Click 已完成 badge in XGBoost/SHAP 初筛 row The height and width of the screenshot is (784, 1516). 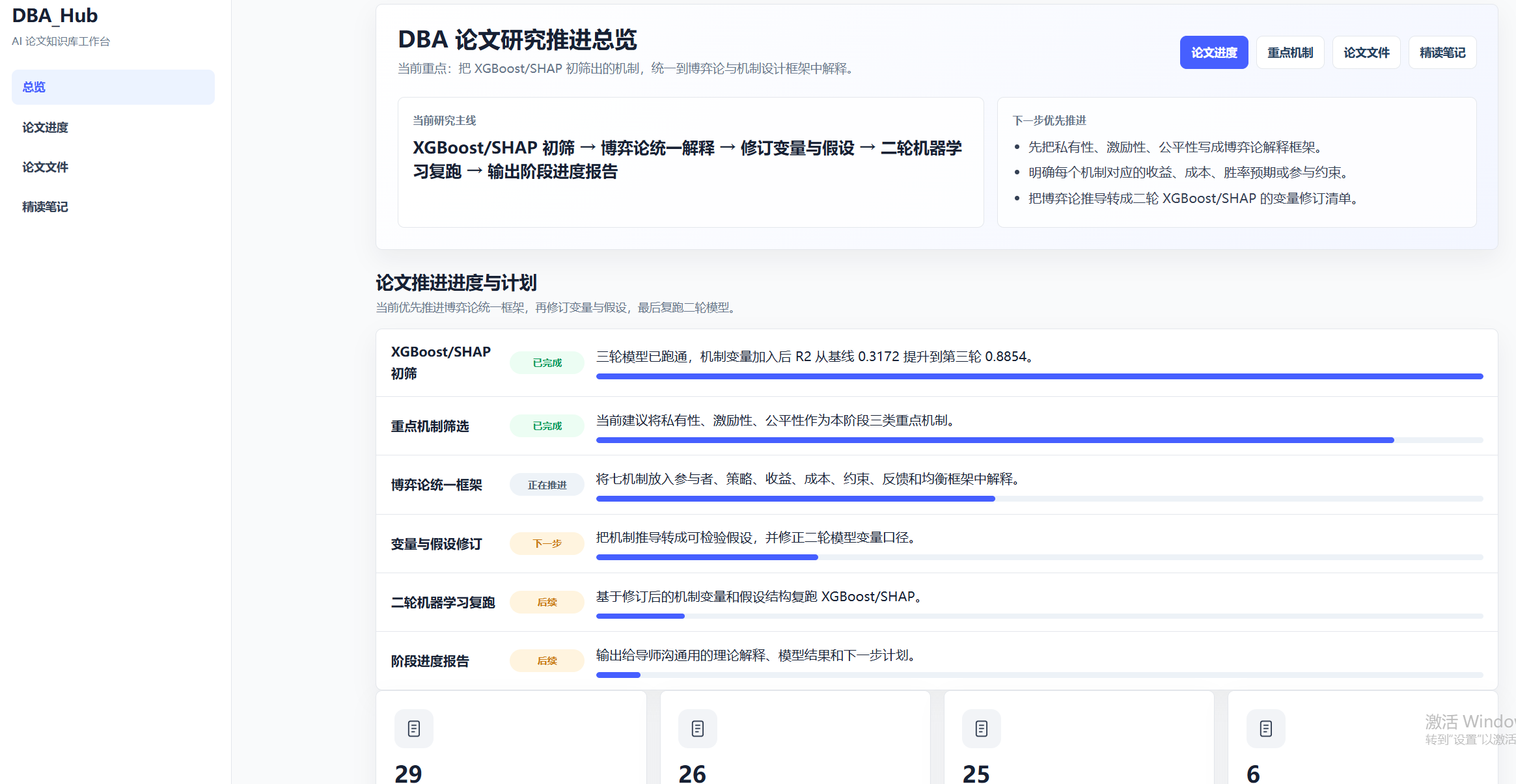(x=547, y=363)
